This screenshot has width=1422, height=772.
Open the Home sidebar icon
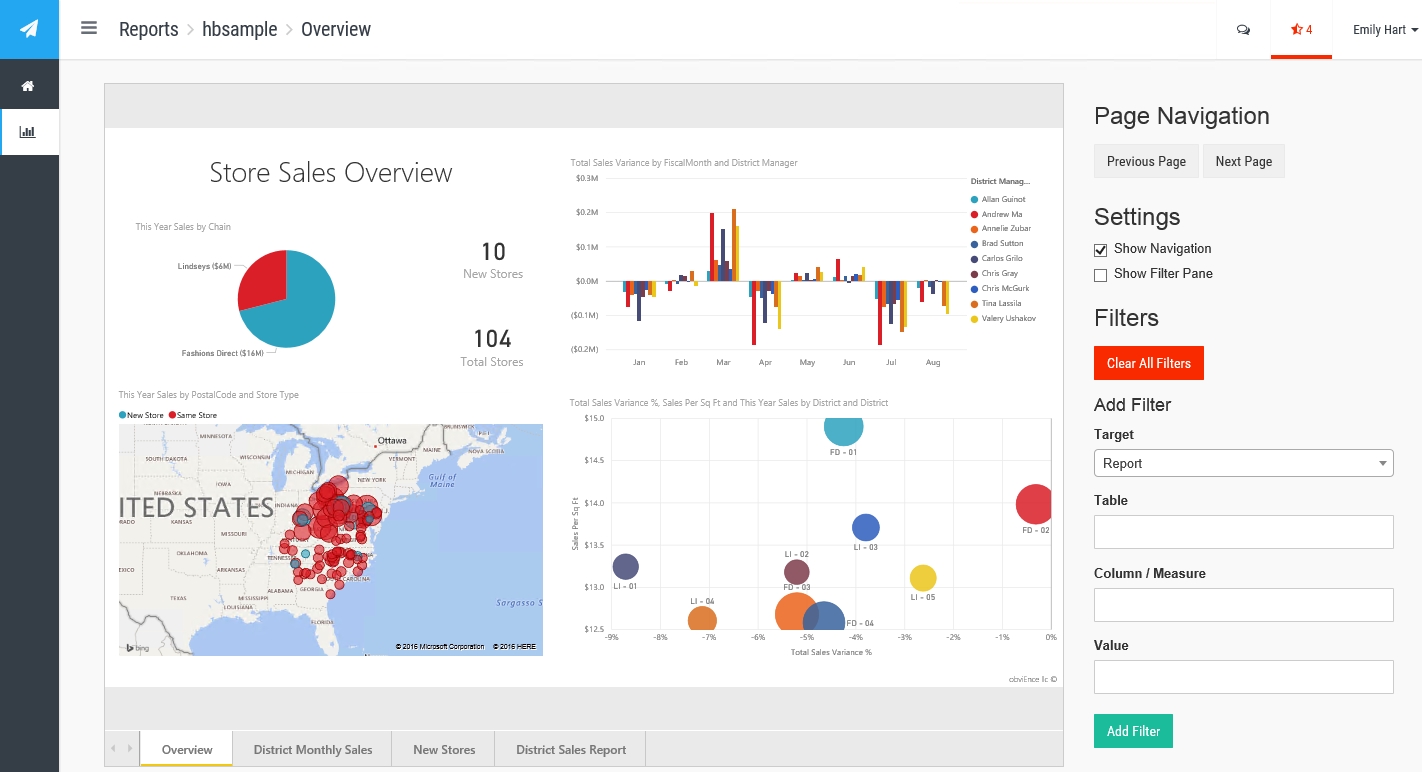(28, 86)
